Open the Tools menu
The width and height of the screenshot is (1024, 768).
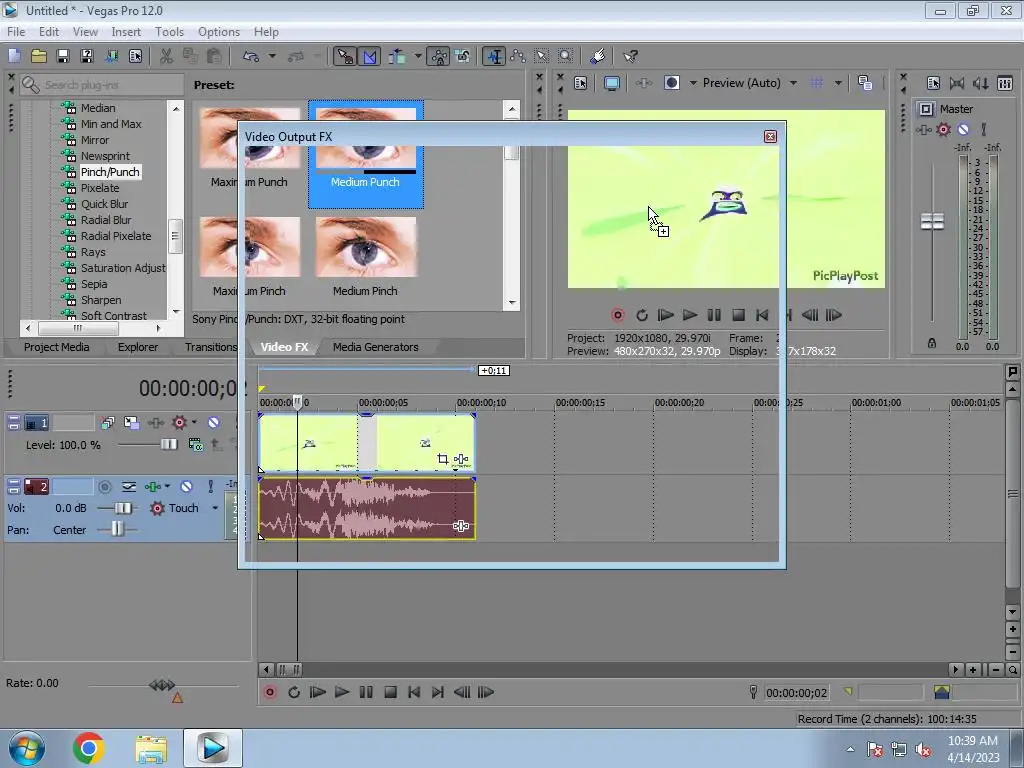click(x=169, y=31)
